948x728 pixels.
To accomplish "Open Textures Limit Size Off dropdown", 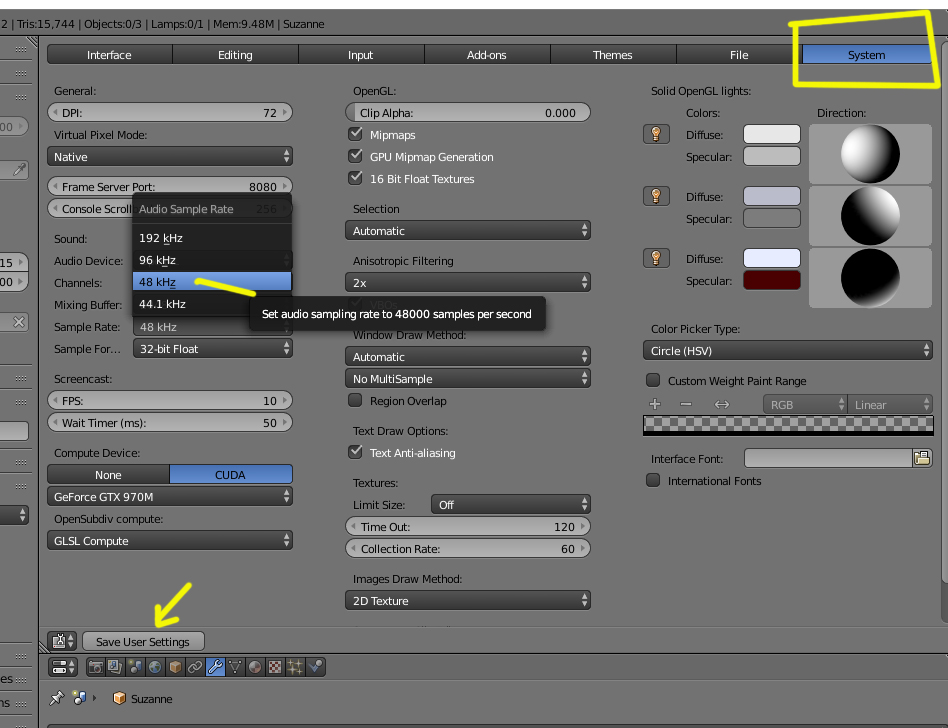I will (x=511, y=504).
